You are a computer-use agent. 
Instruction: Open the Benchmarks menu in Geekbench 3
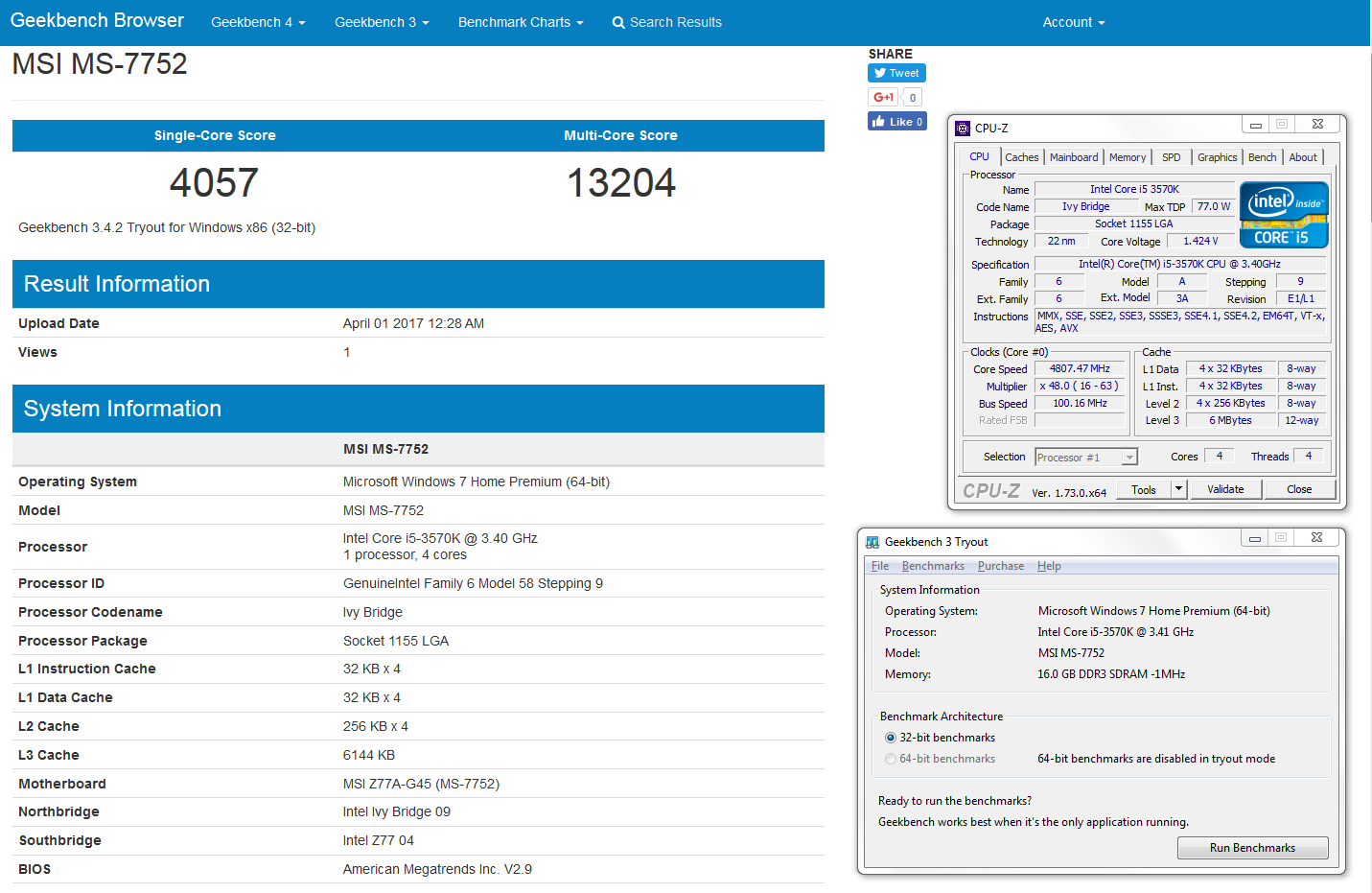933,566
